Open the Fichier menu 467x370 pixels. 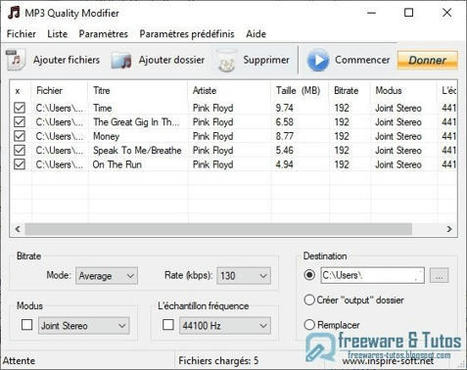[x=21, y=34]
